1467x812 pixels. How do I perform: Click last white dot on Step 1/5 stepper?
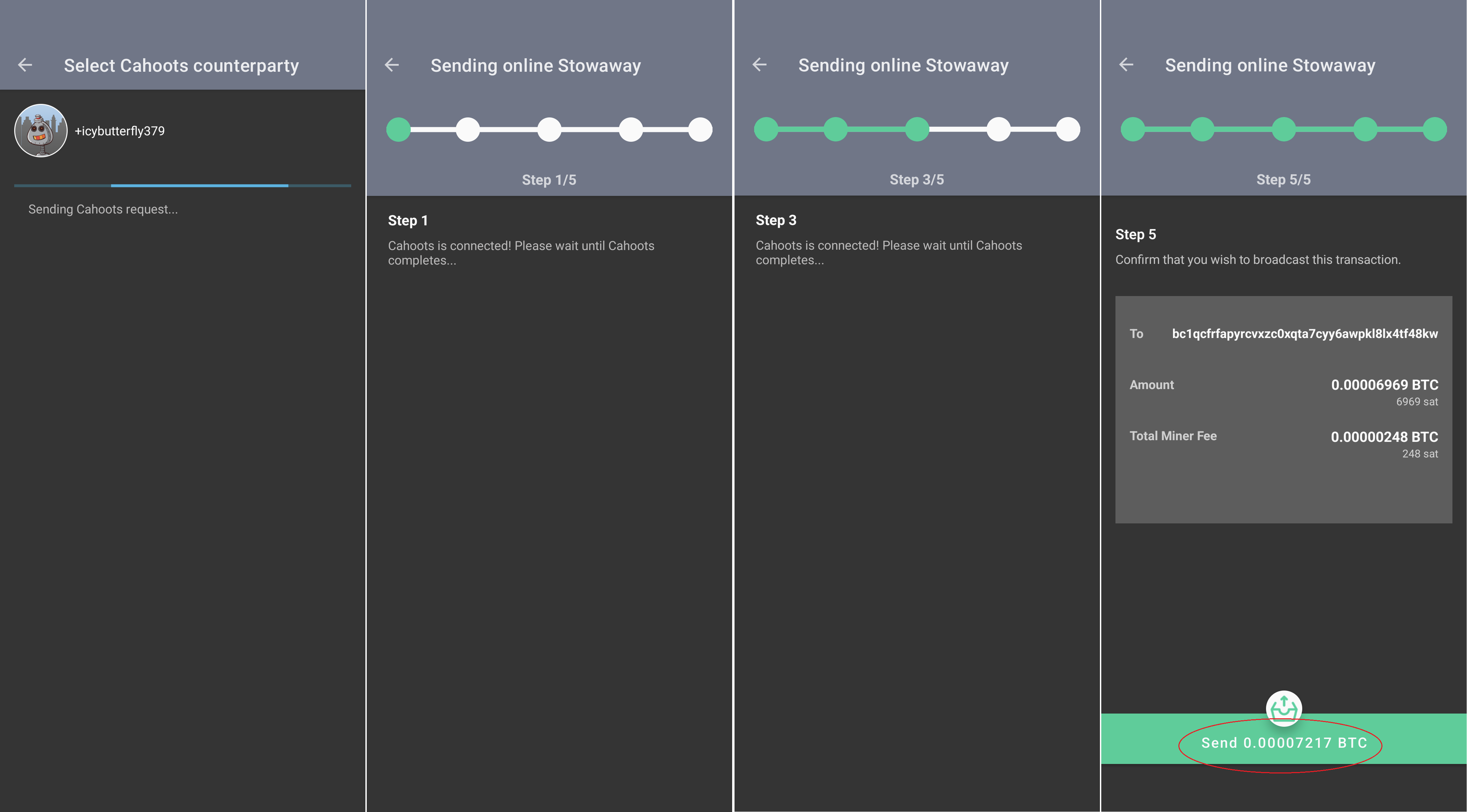[700, 129]
